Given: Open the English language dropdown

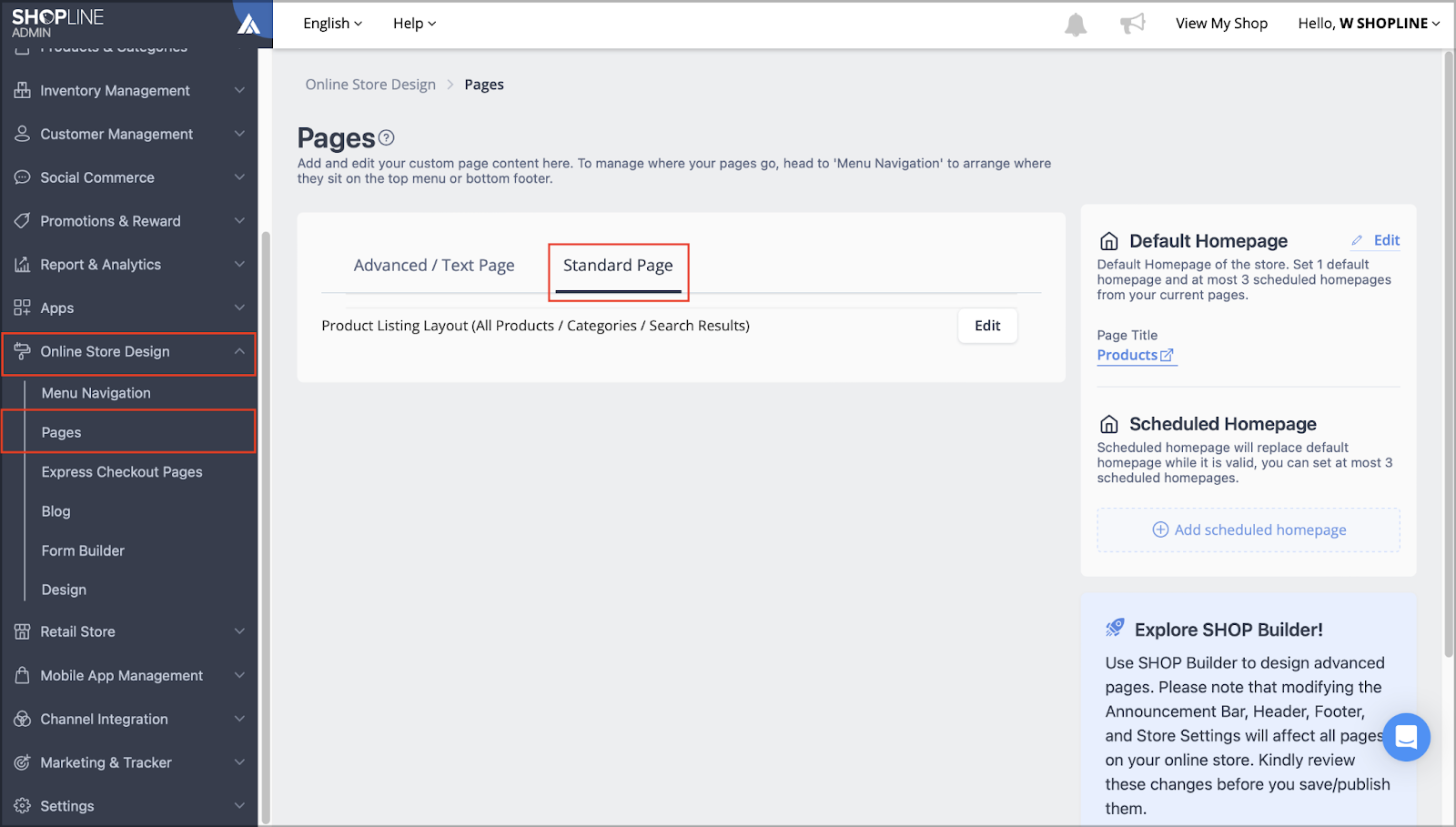Looking at the screenshot, I should click(x=332, y=24).
